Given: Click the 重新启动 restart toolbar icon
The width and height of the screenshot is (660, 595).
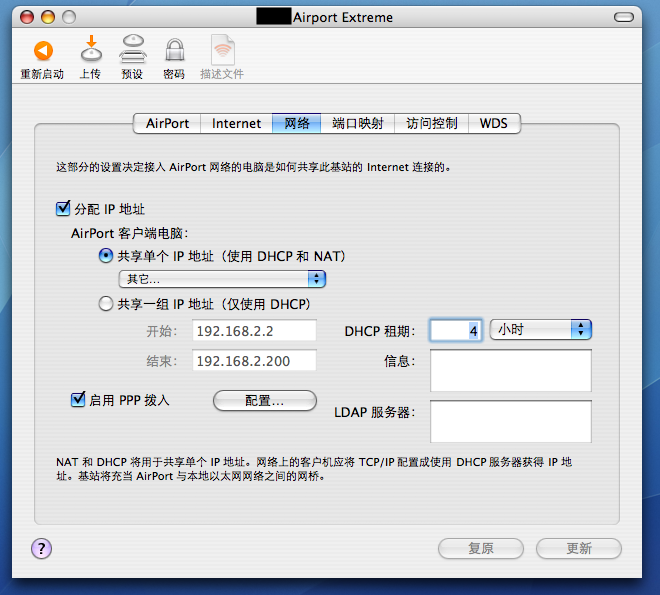Looking at the screenshot, I should pyautogui.click(x=43, y=51).
